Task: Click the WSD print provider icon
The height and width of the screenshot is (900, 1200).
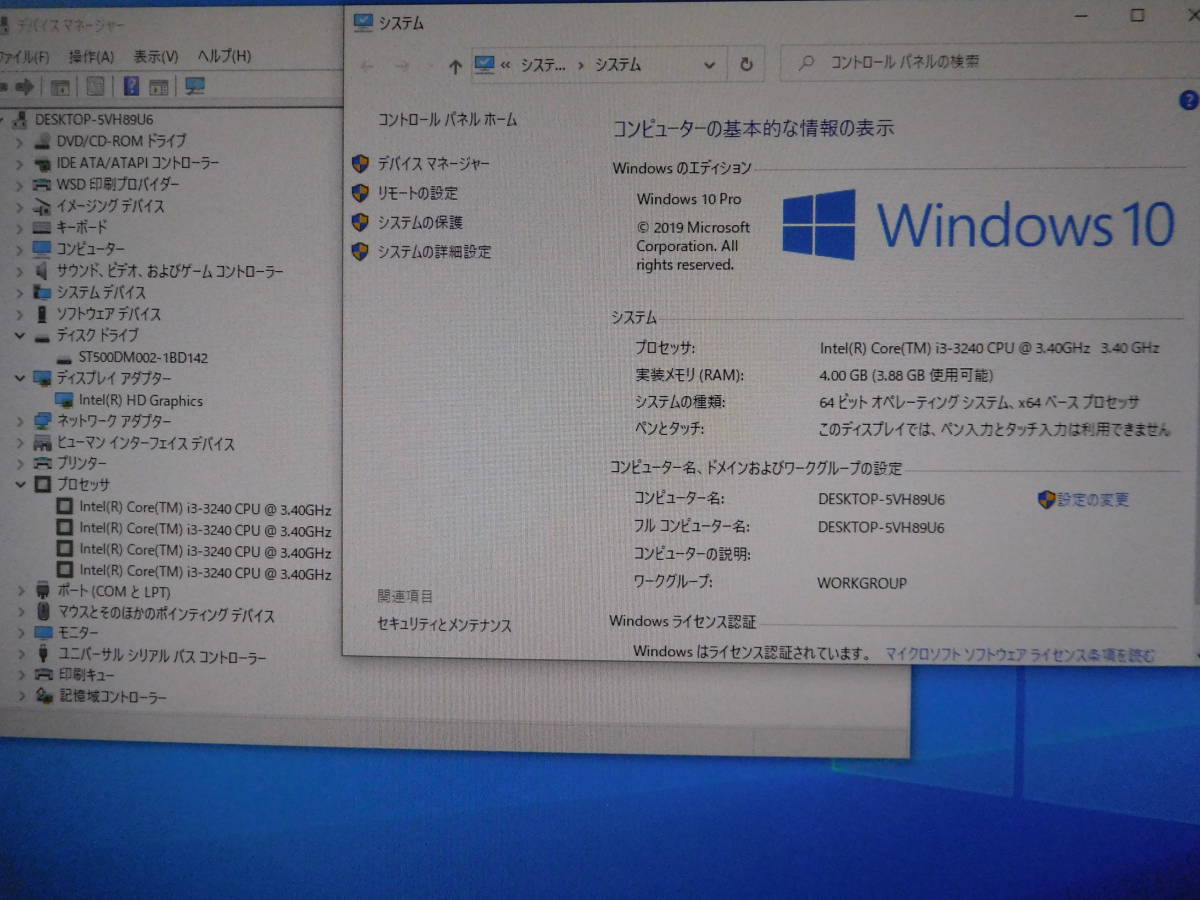Action: [x=42, y=184]
